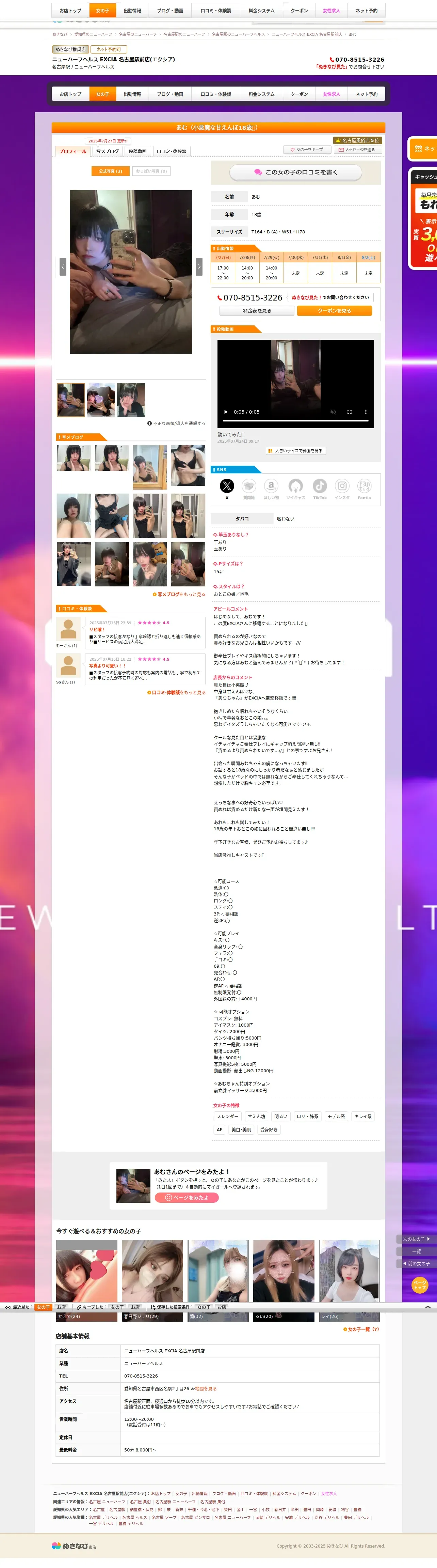Click the 甘えん坊 feature tag
This screenshot has height=1568, width=437.
pyautogui.click(x=257, y=1116)
